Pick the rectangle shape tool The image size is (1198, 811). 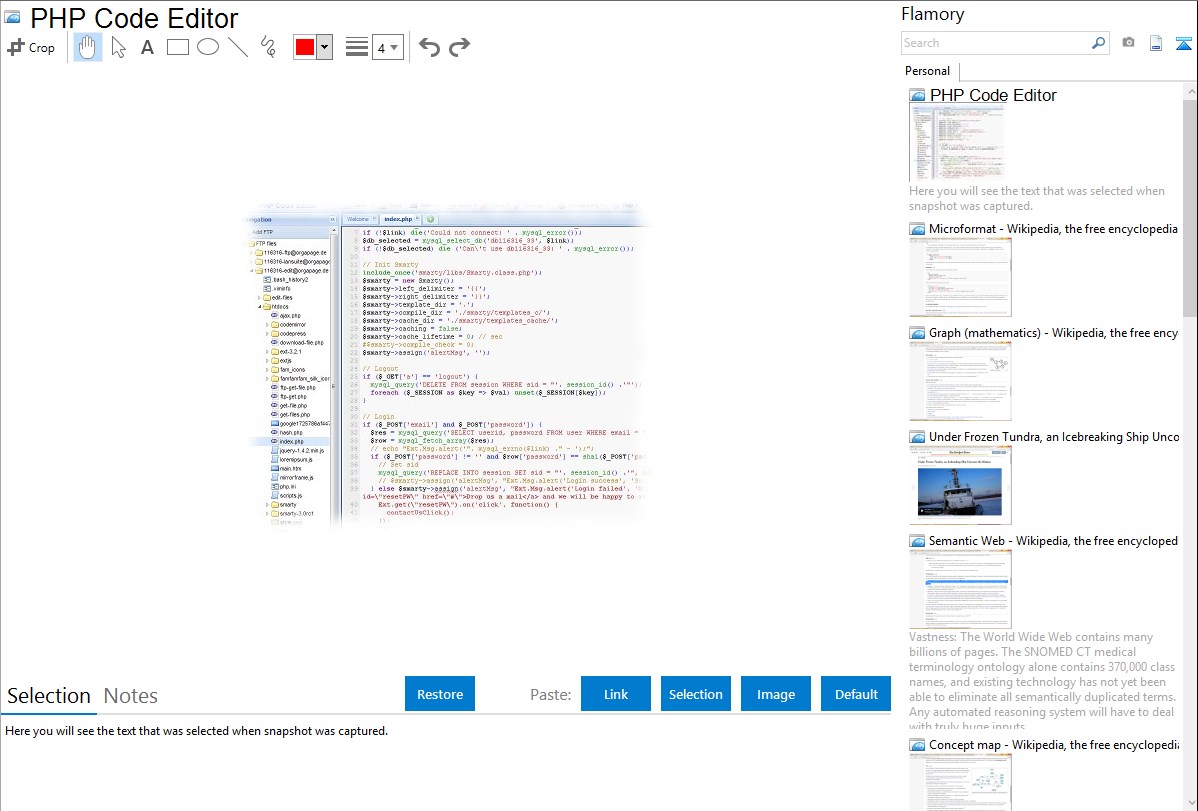177,47
